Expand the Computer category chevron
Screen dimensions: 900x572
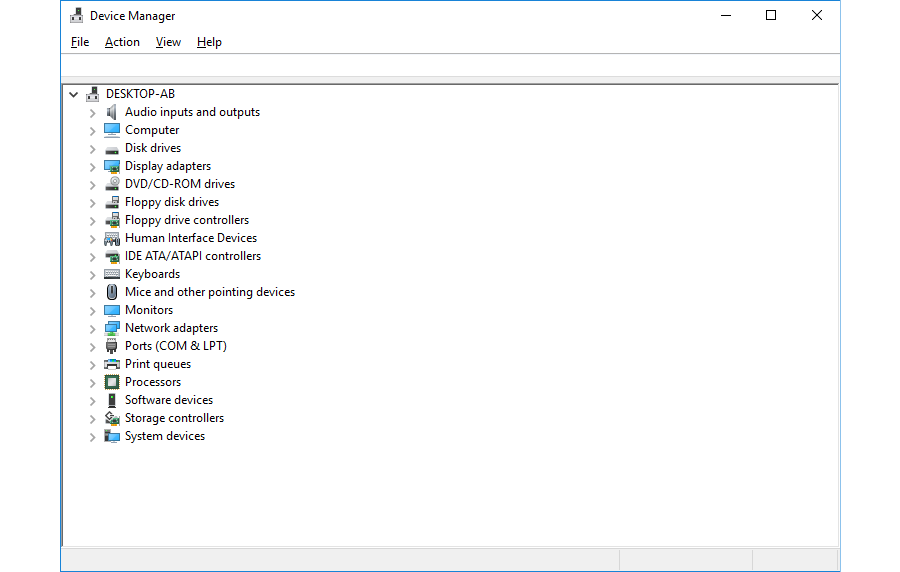point(92,131)
